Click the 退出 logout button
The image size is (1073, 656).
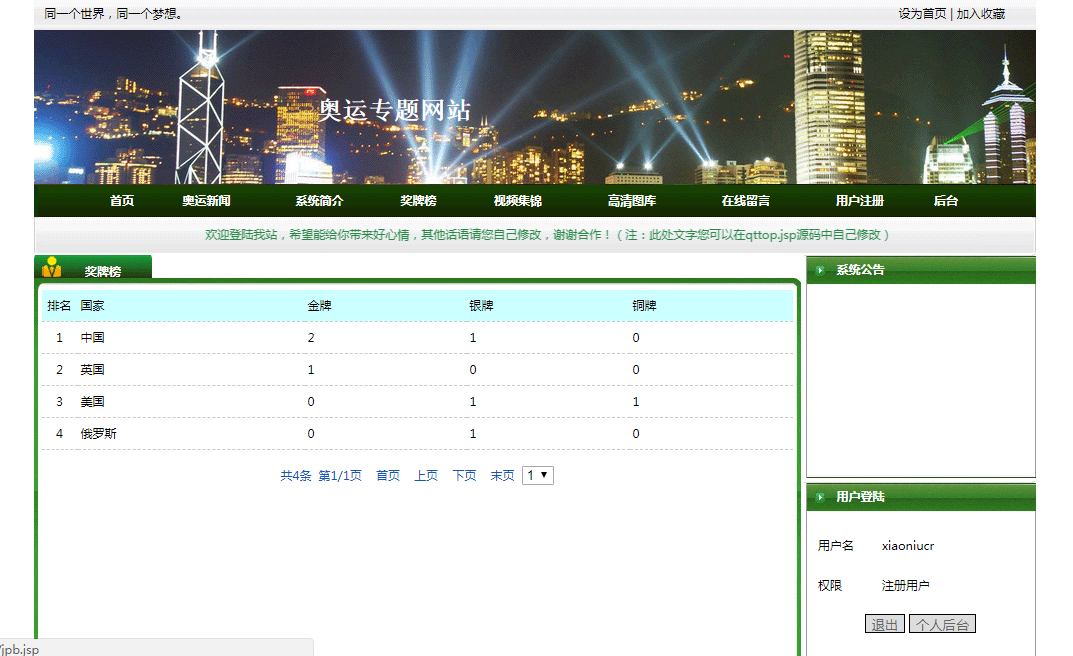[x=885, y=624]
